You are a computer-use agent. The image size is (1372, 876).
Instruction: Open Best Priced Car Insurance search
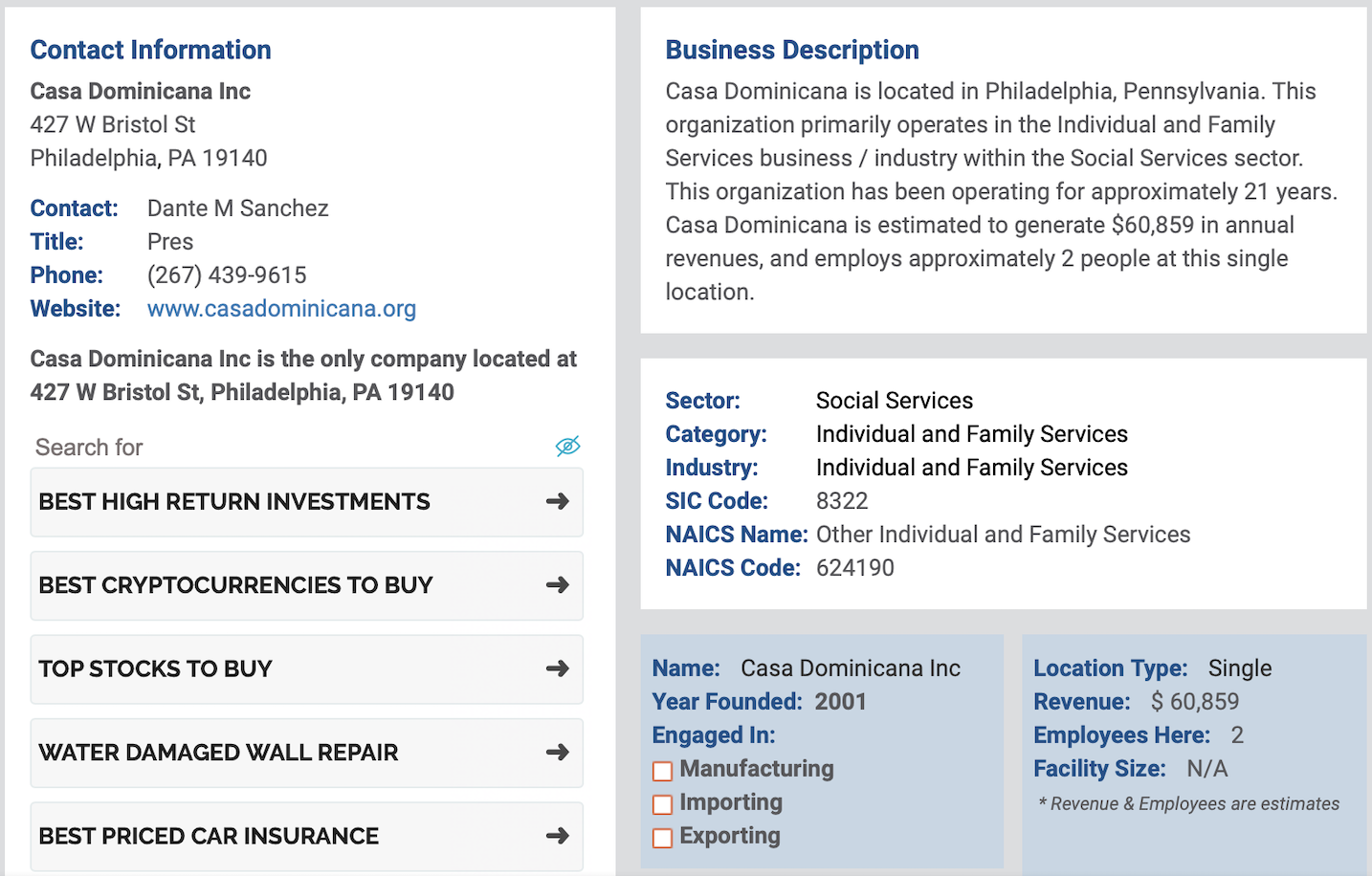tap(306, 836)
